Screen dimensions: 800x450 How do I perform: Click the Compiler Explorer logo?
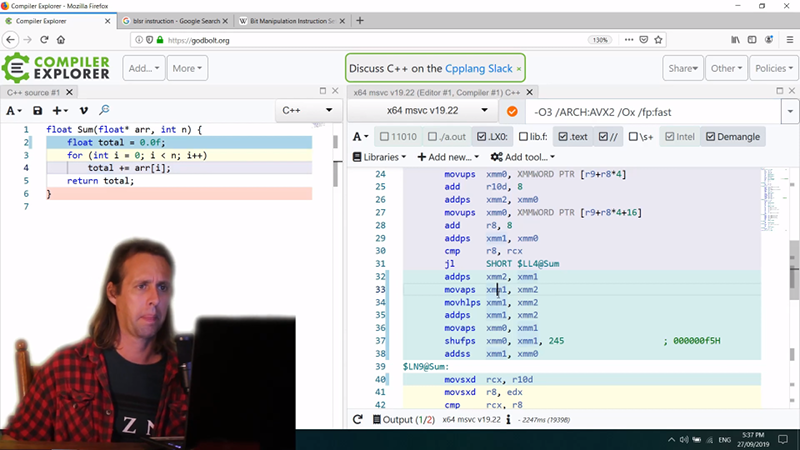(57, 68)
